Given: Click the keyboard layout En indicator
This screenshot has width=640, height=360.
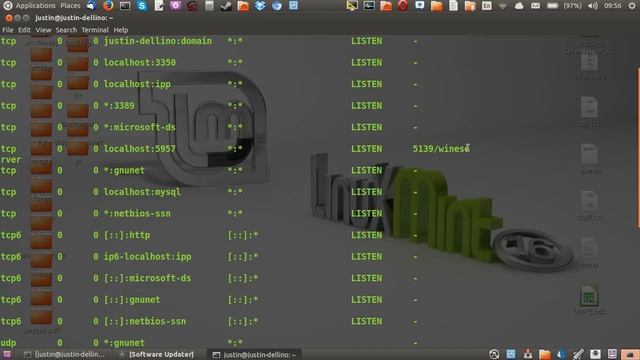Looking at the screenshot, I should [487, 6].
